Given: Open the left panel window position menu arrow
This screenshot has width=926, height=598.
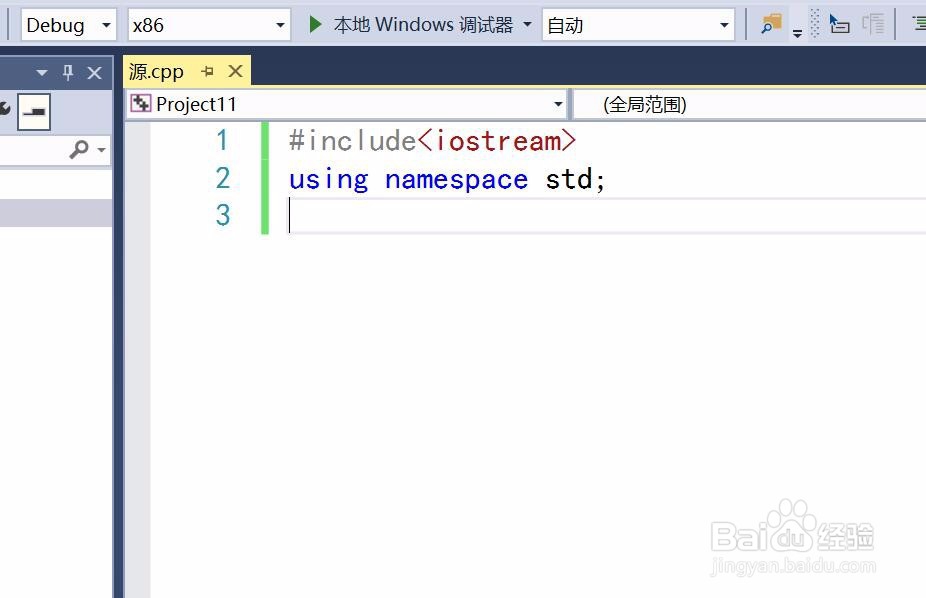Looking at the screenshot, I should [42, 72].
